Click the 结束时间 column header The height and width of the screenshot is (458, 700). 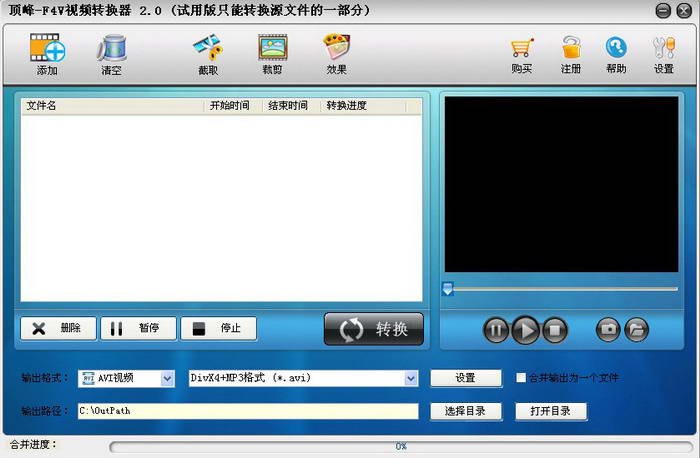click(291, 106)
